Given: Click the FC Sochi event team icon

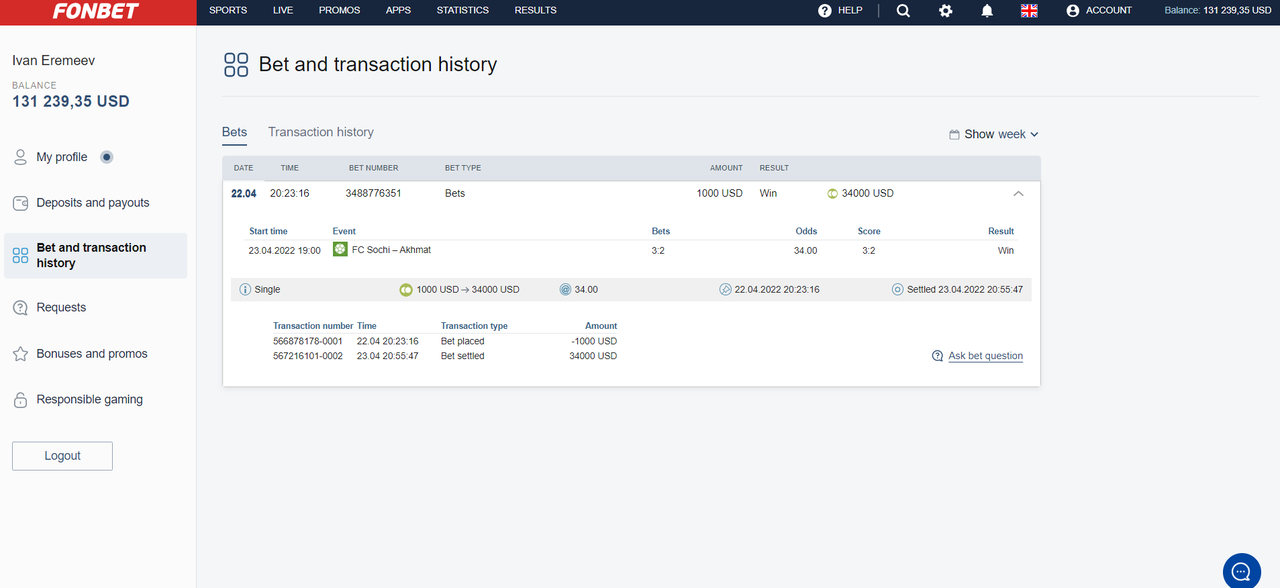Looking at the screenshot, I should point(340,249).
